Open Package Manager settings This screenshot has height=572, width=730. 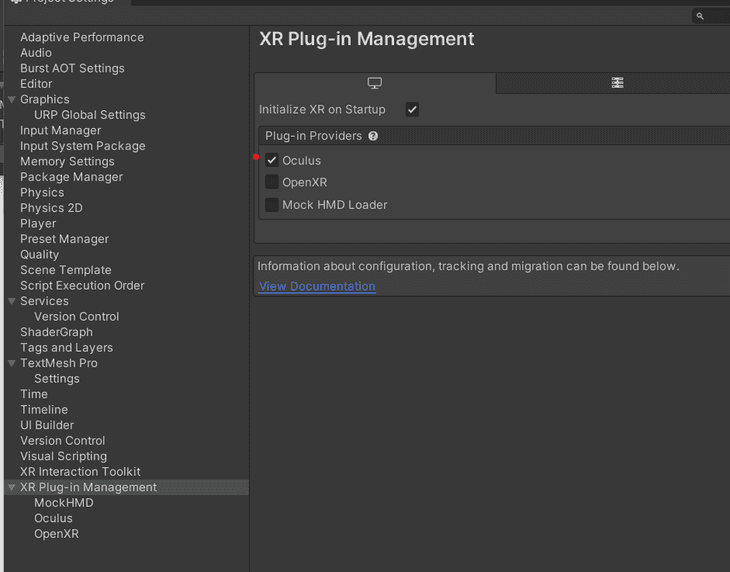coord(71,177)
